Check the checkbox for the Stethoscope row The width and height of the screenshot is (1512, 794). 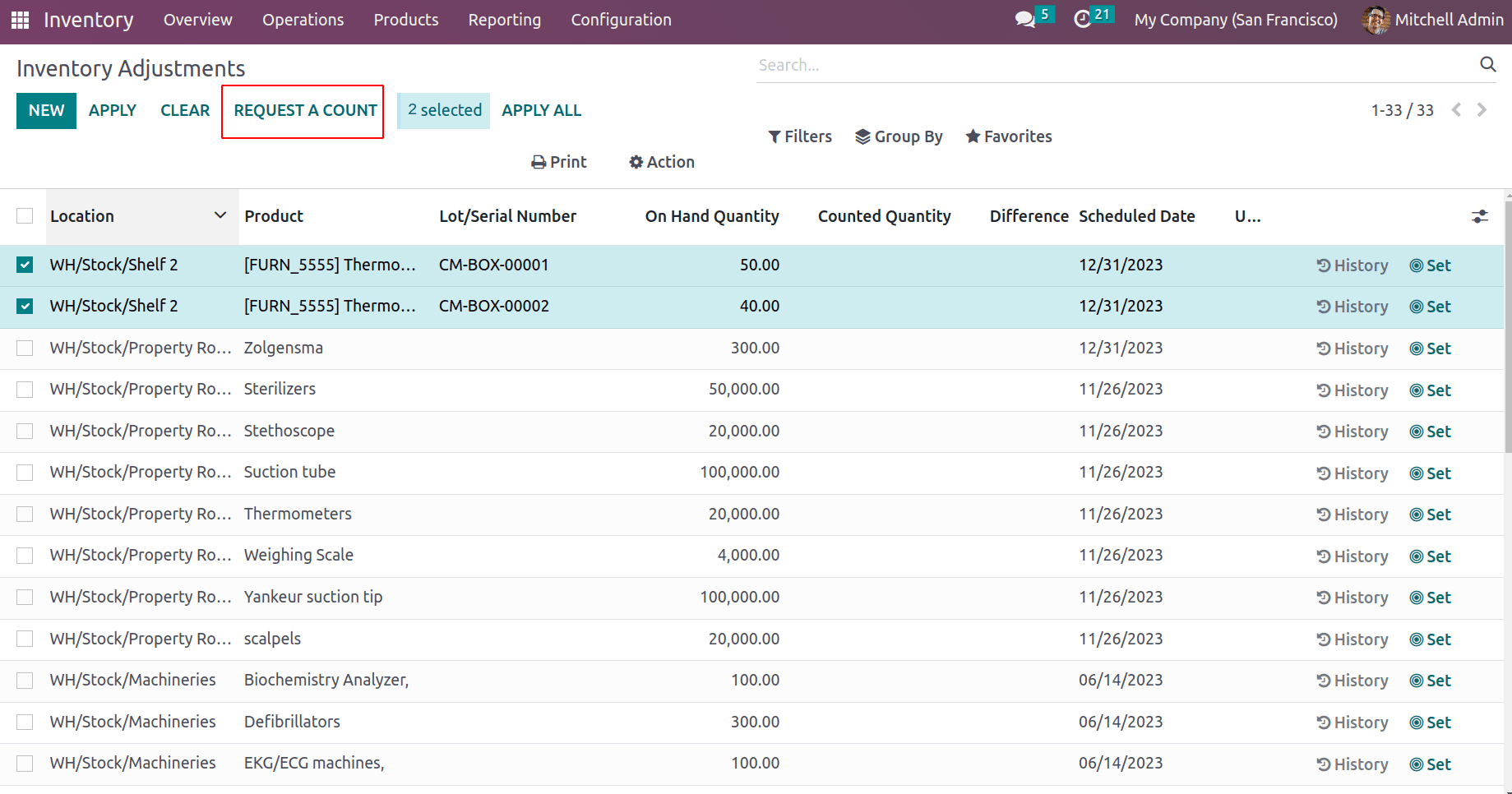pyautogui.click(x=25, y=431)
